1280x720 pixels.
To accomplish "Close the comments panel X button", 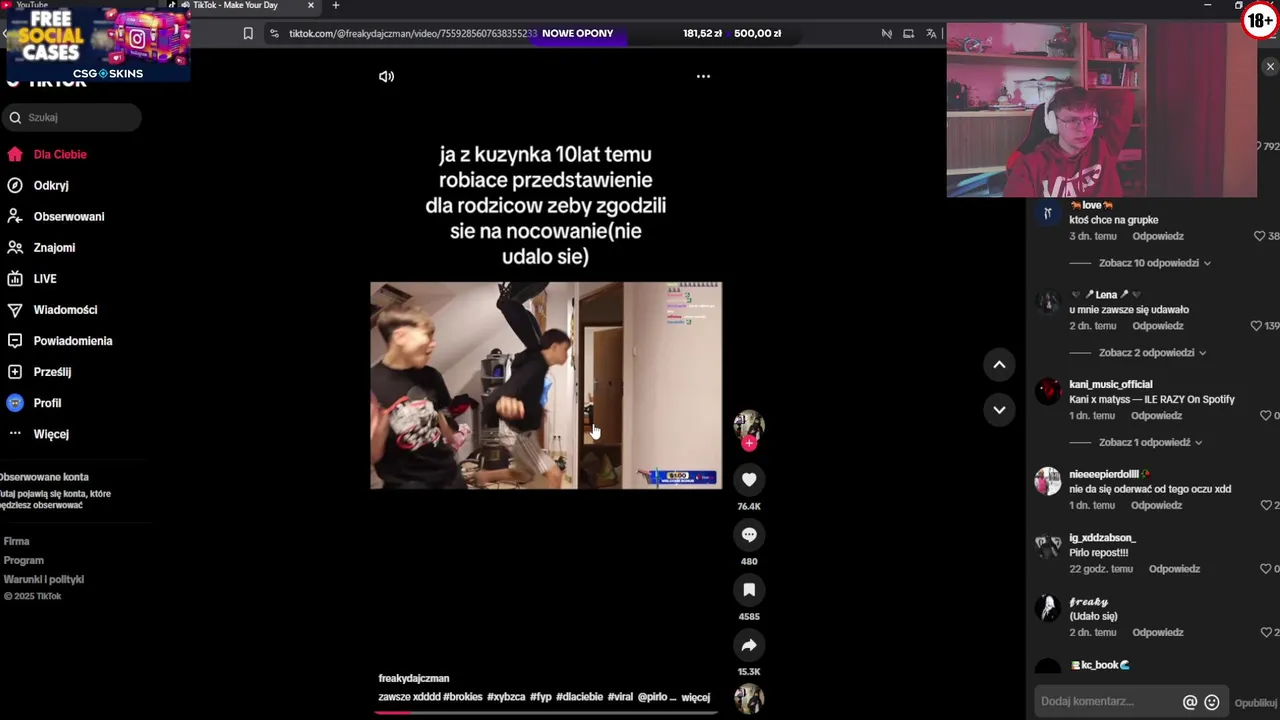I will click(x=1270, y=67).
